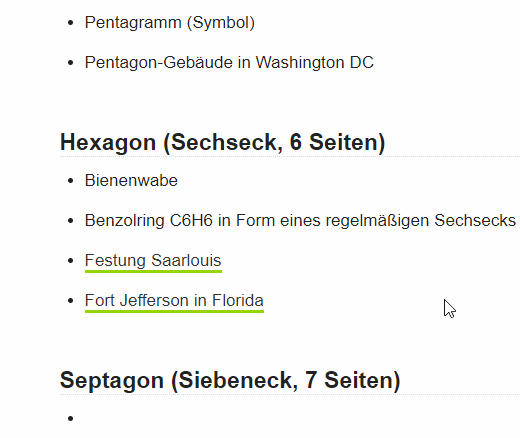This screenshot has width=520, height=438.
Task: Click the Septagon (Siebeneck, 7 Seiten) heading
Action: click(230, 380)
